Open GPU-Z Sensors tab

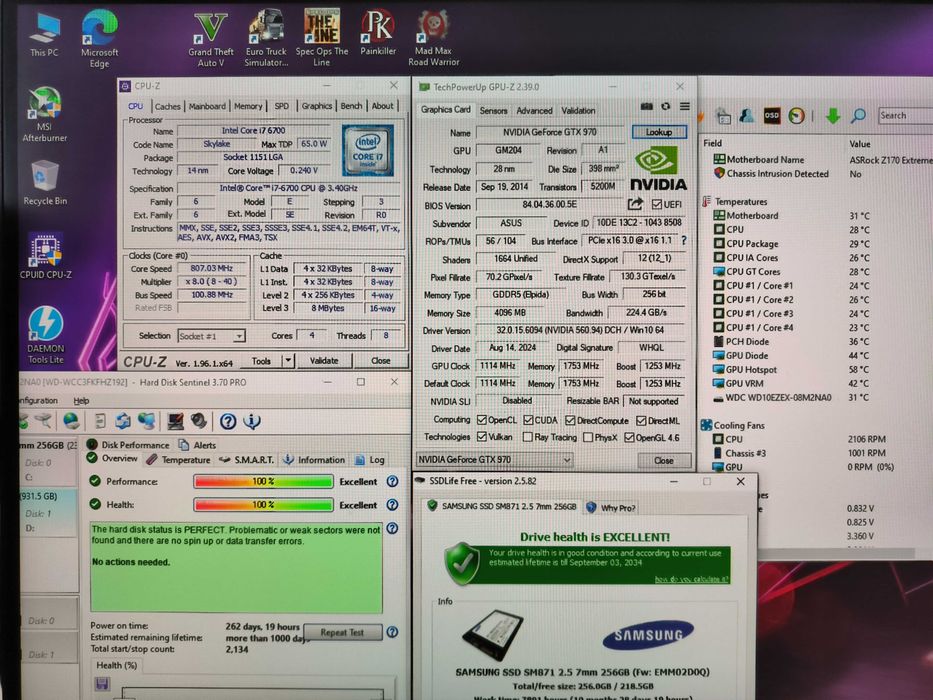pos(493,111)
